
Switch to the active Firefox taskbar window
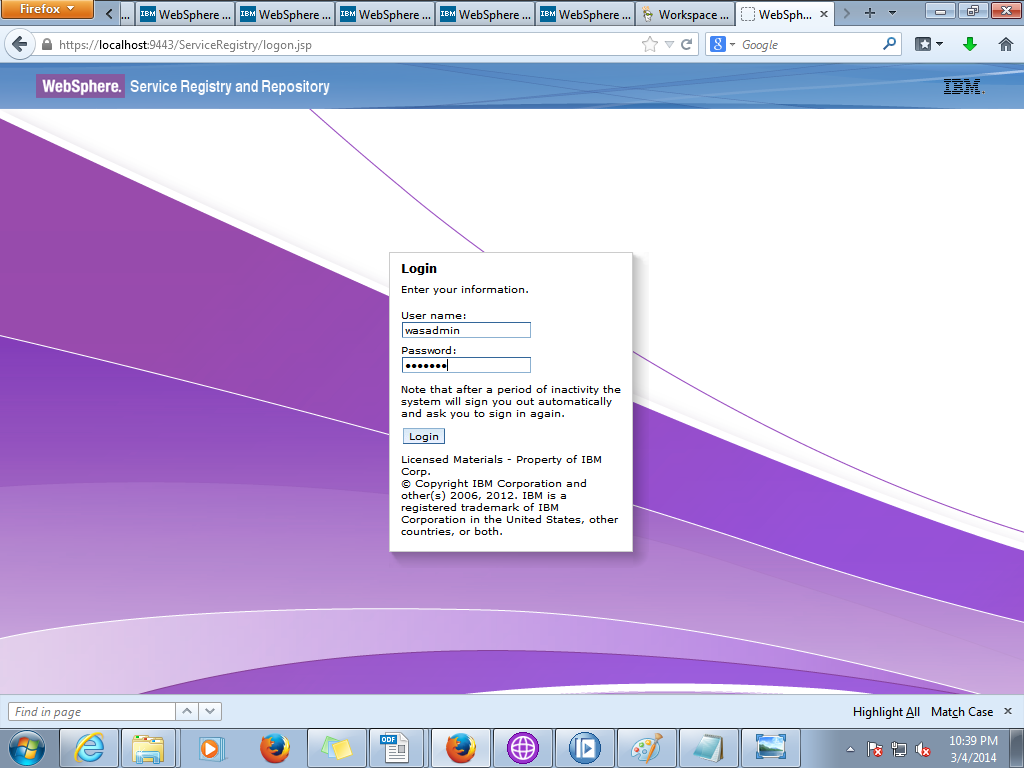[460, 748]
